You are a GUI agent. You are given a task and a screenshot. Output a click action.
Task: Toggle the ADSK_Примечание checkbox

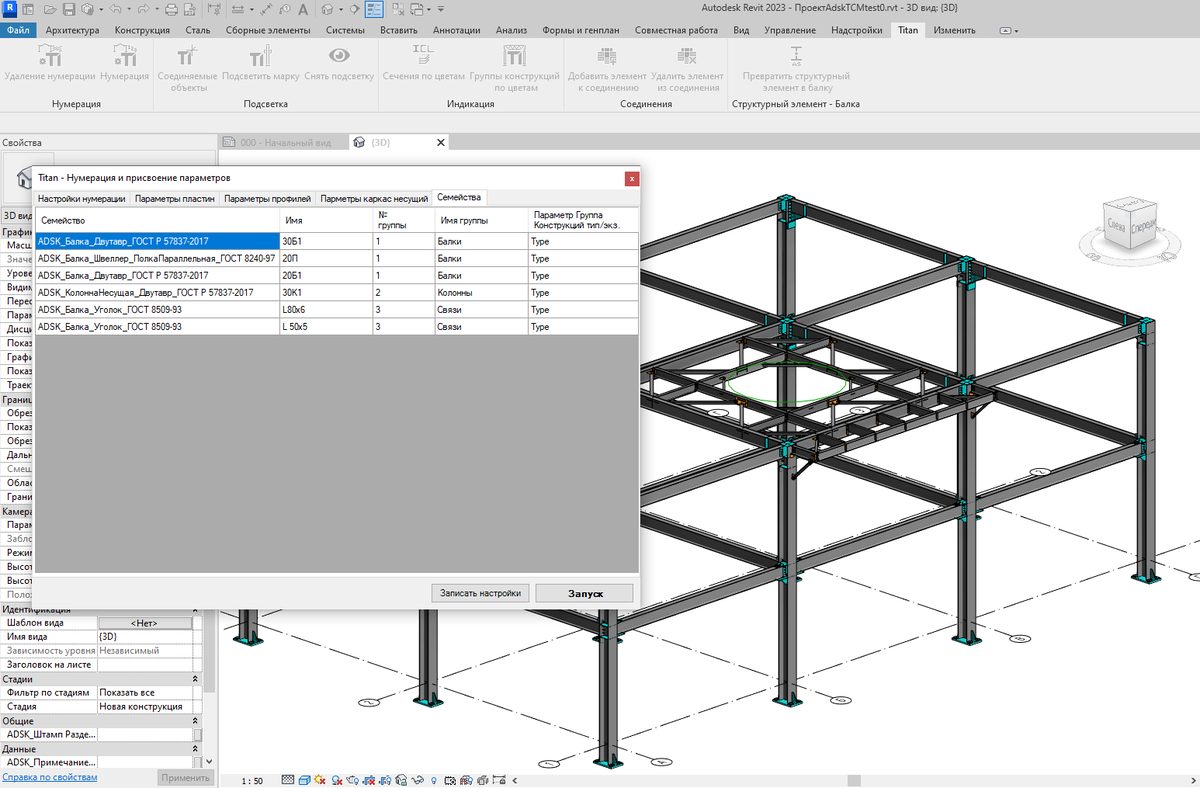point(197,762)
